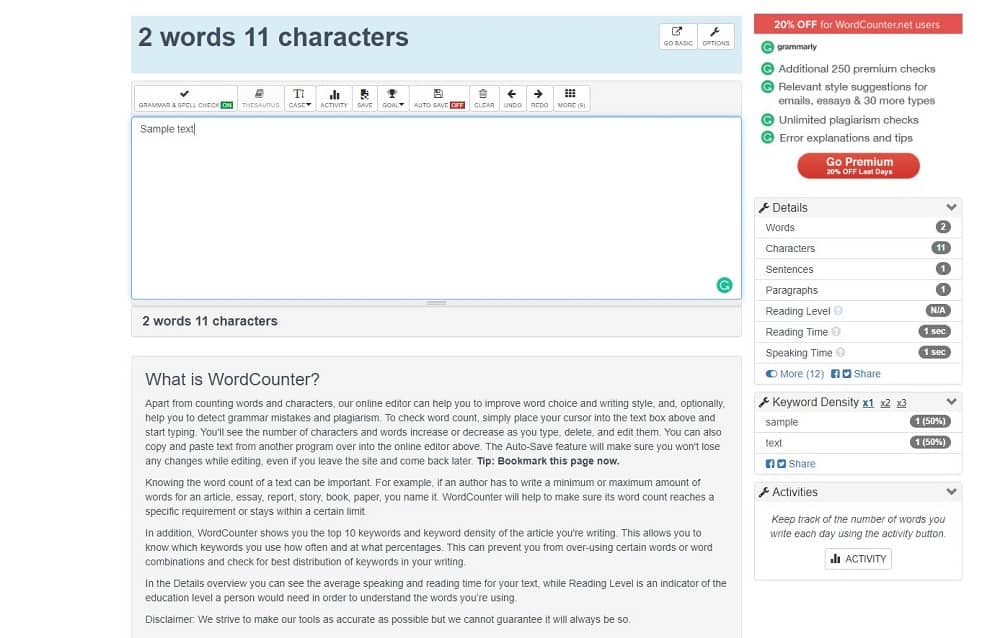Select the x1 keyword density option

[868, 403]
